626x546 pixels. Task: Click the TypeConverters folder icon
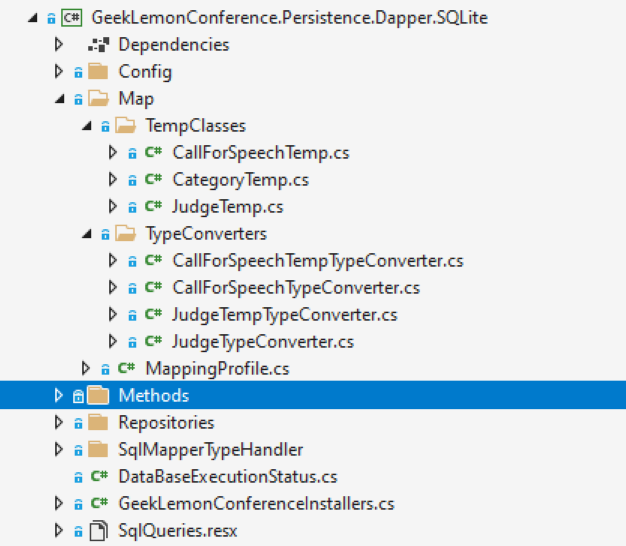[125, 233]
